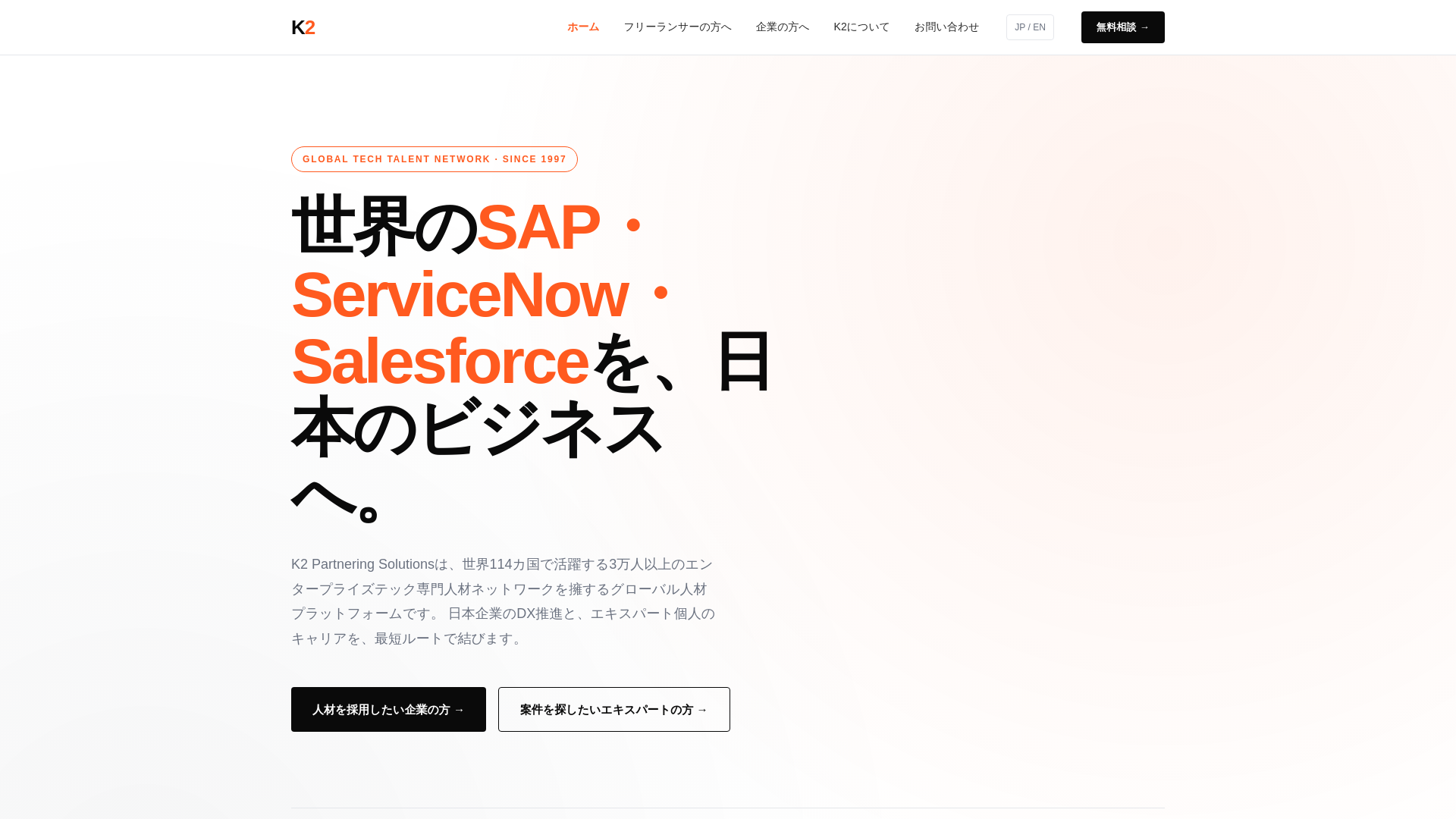
Task: Click the 無料相談 → button
Action: pos(1123,27)
